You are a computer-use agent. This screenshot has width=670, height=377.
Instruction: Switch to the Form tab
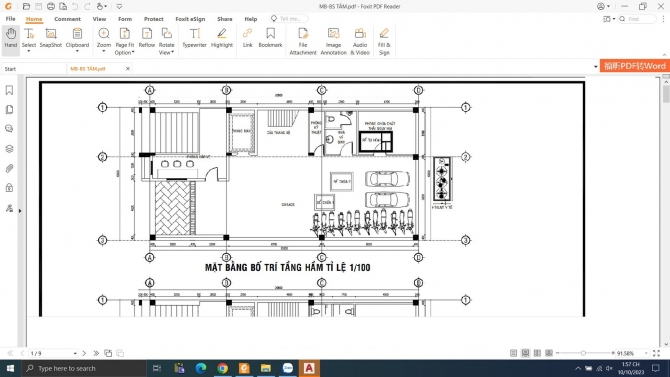click(x=125, y=19)
